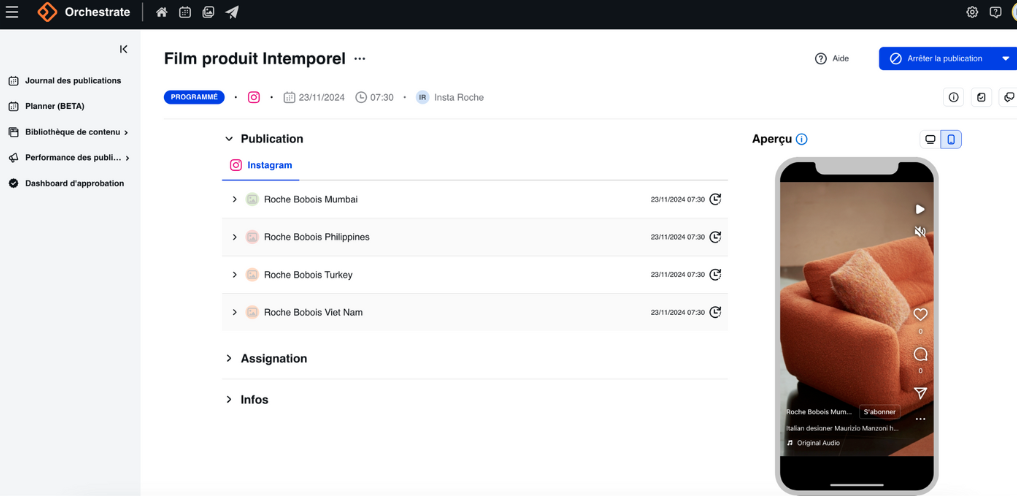Click the comment bubble in preview

[920, 354]
